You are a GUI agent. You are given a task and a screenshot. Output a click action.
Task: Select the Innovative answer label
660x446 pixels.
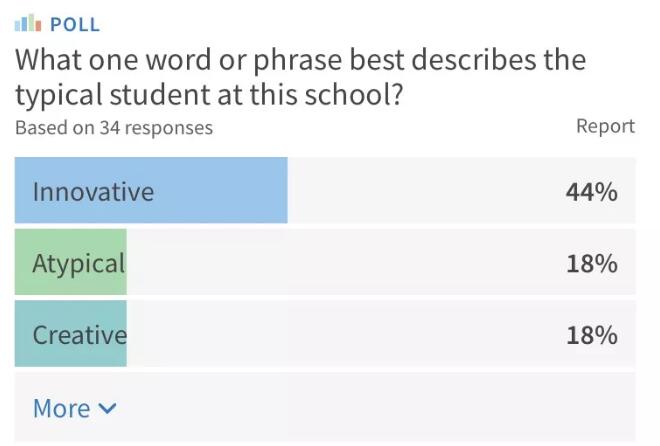(93, 191)
